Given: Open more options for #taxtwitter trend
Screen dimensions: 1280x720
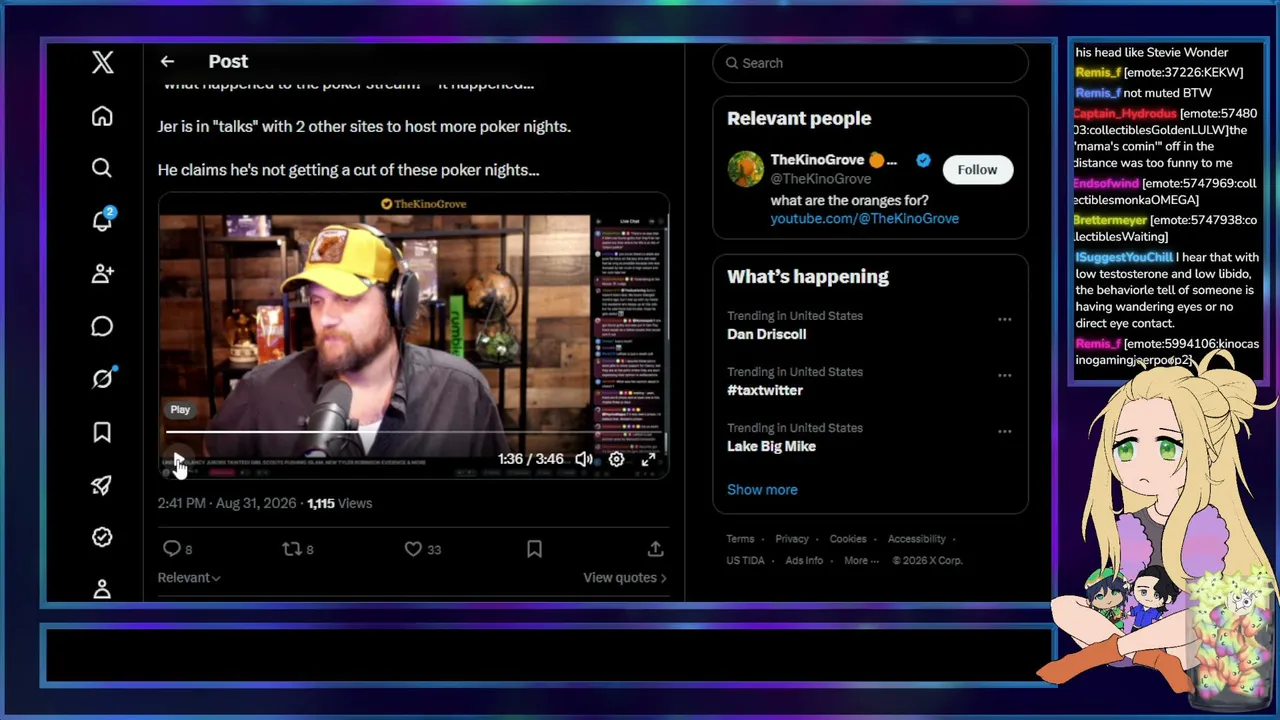Looking at the screenshot, I should point(1004,376).
